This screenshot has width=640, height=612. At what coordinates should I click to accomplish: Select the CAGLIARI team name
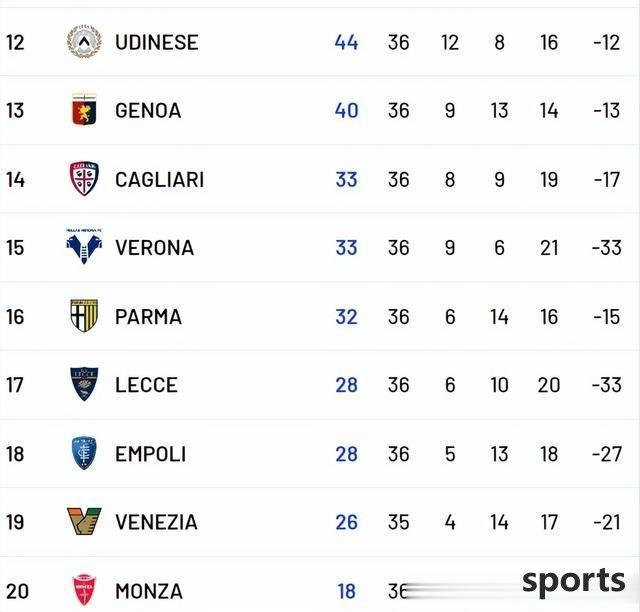pos(159,180)
